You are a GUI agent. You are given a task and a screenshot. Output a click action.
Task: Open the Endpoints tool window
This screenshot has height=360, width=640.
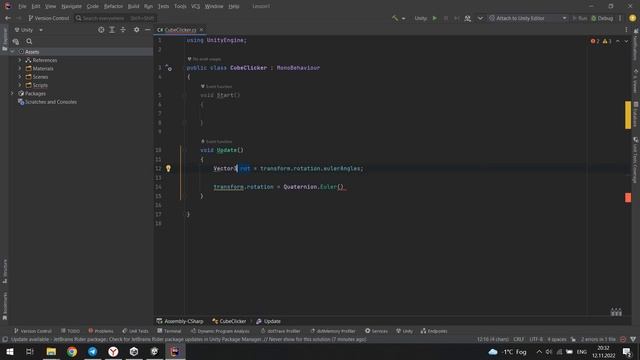(x=434, y=331)
